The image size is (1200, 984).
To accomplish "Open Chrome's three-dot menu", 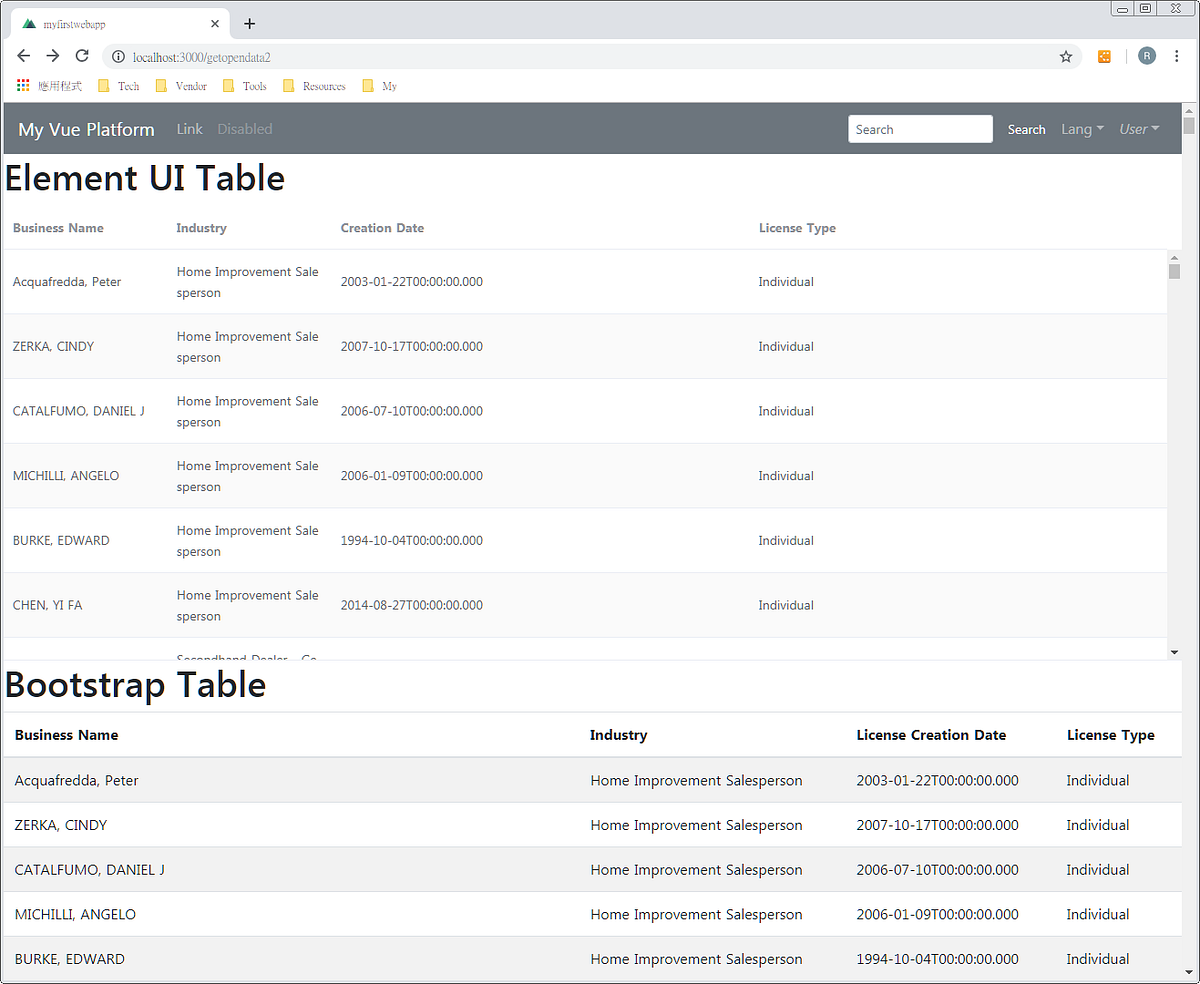I will (x=1177, y=56).
